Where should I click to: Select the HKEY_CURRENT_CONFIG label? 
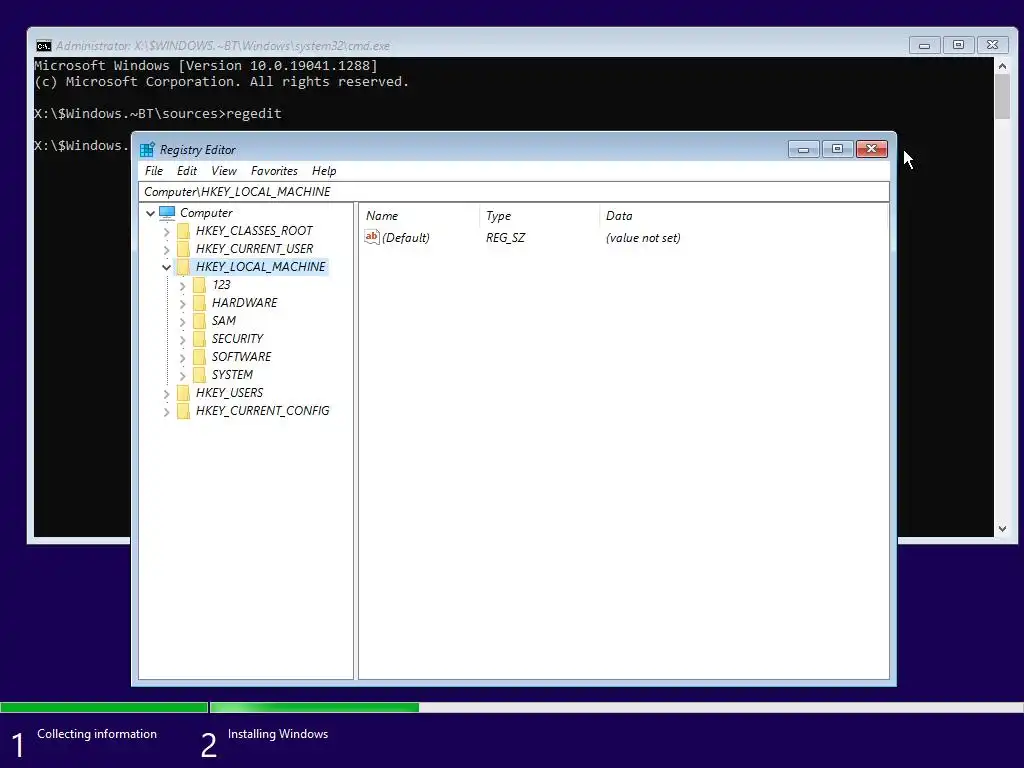click(263, 411)
